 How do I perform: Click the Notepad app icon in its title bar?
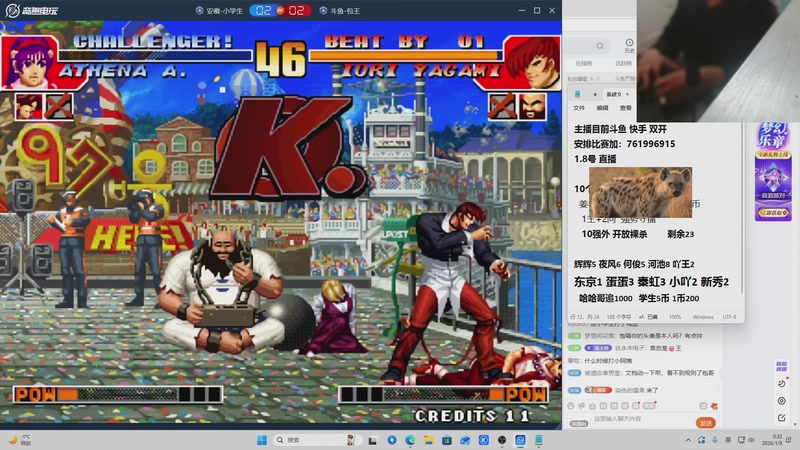point(577,94)
